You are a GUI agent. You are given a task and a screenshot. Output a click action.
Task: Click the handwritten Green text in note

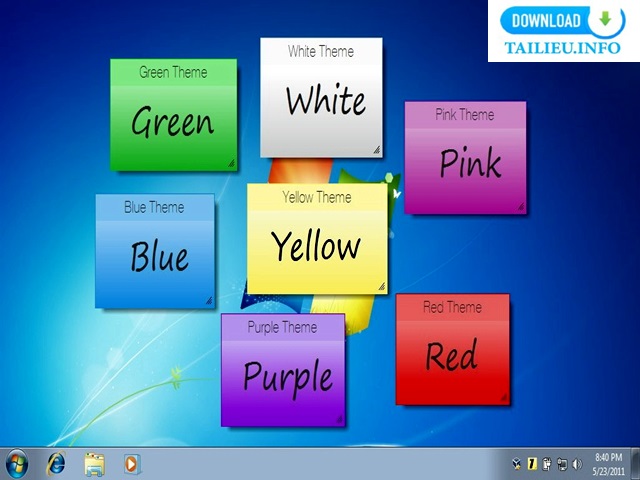click(x=173, y=121)
